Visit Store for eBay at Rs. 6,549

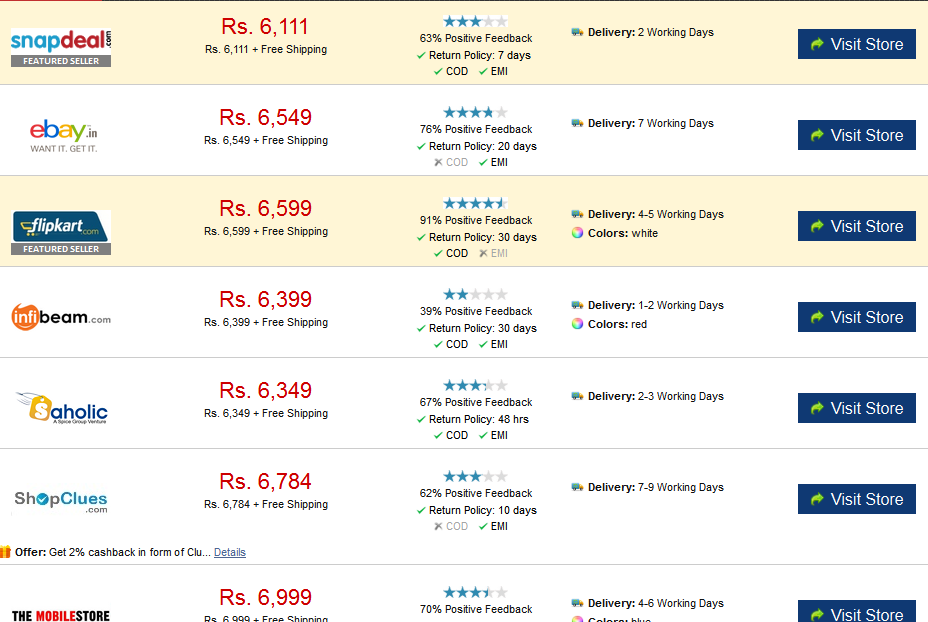856,135
